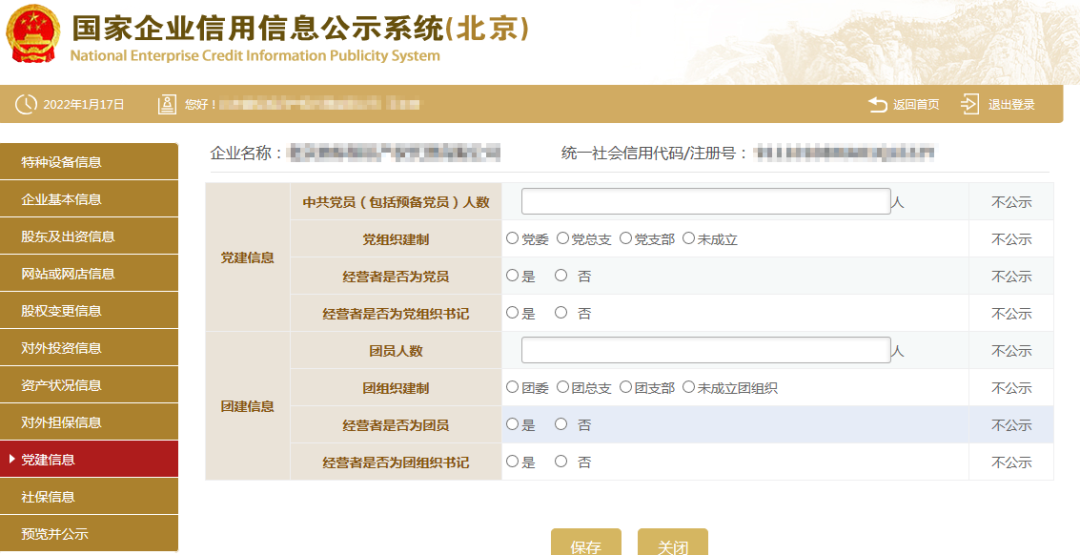Choose 否 for 经营者是否为团员
Viewport: 1080px width, 555px height.
561,424
